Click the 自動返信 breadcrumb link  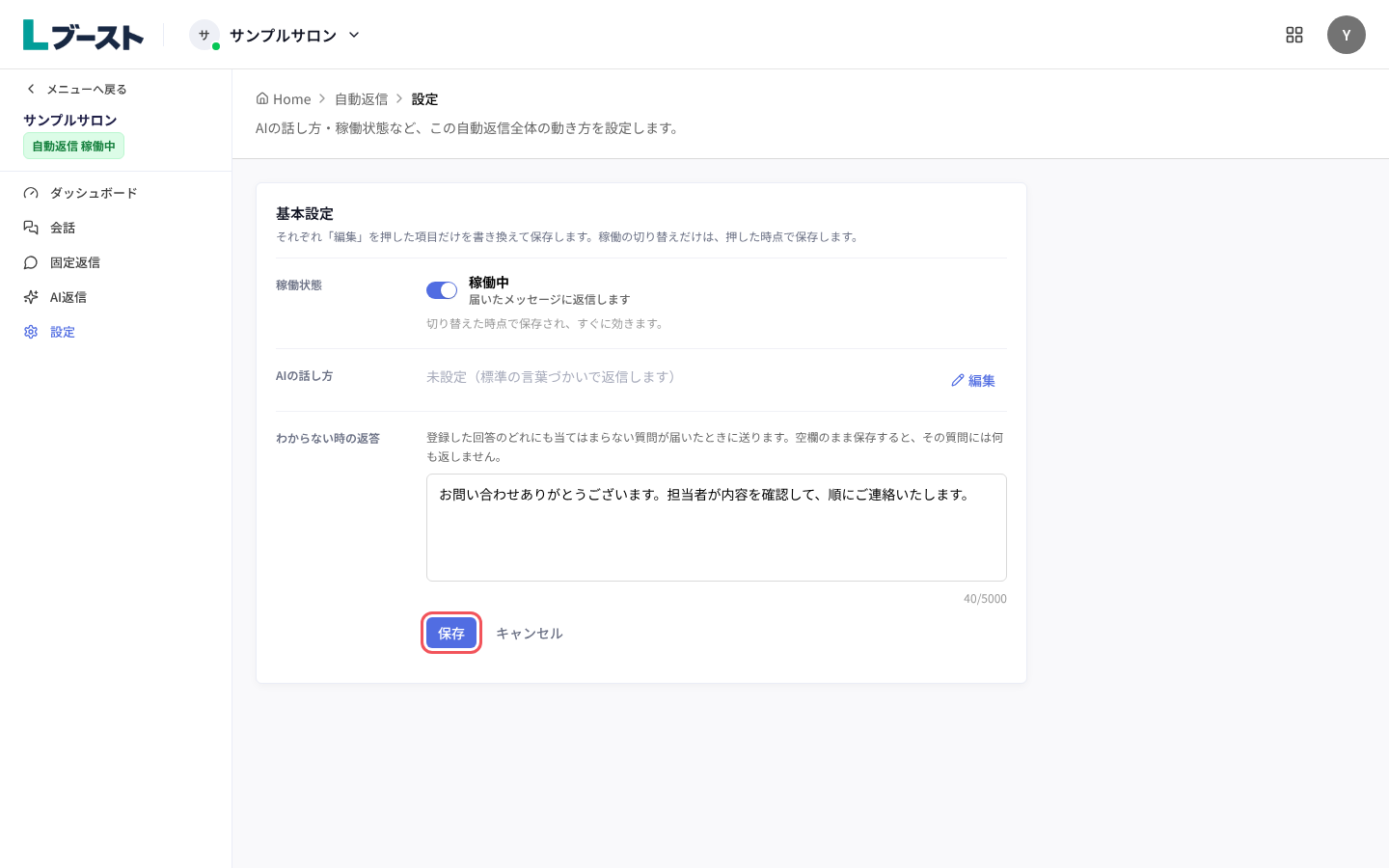point(361,98)
